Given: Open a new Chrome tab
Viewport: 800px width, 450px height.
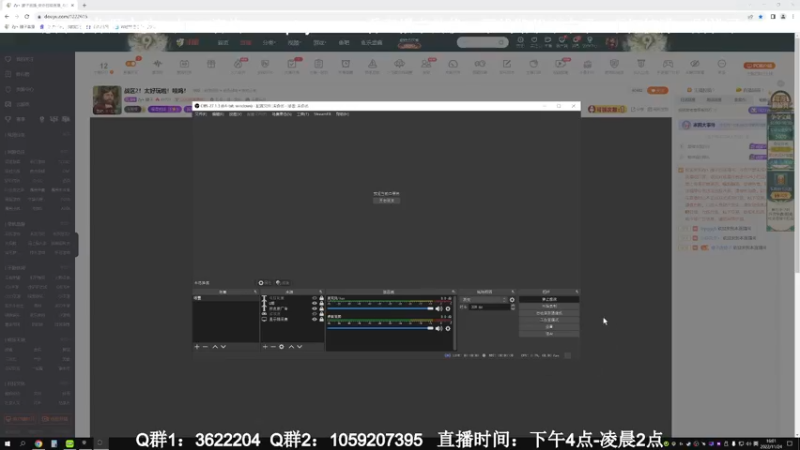Looking at the screenshot, I should tap(84, 5).
